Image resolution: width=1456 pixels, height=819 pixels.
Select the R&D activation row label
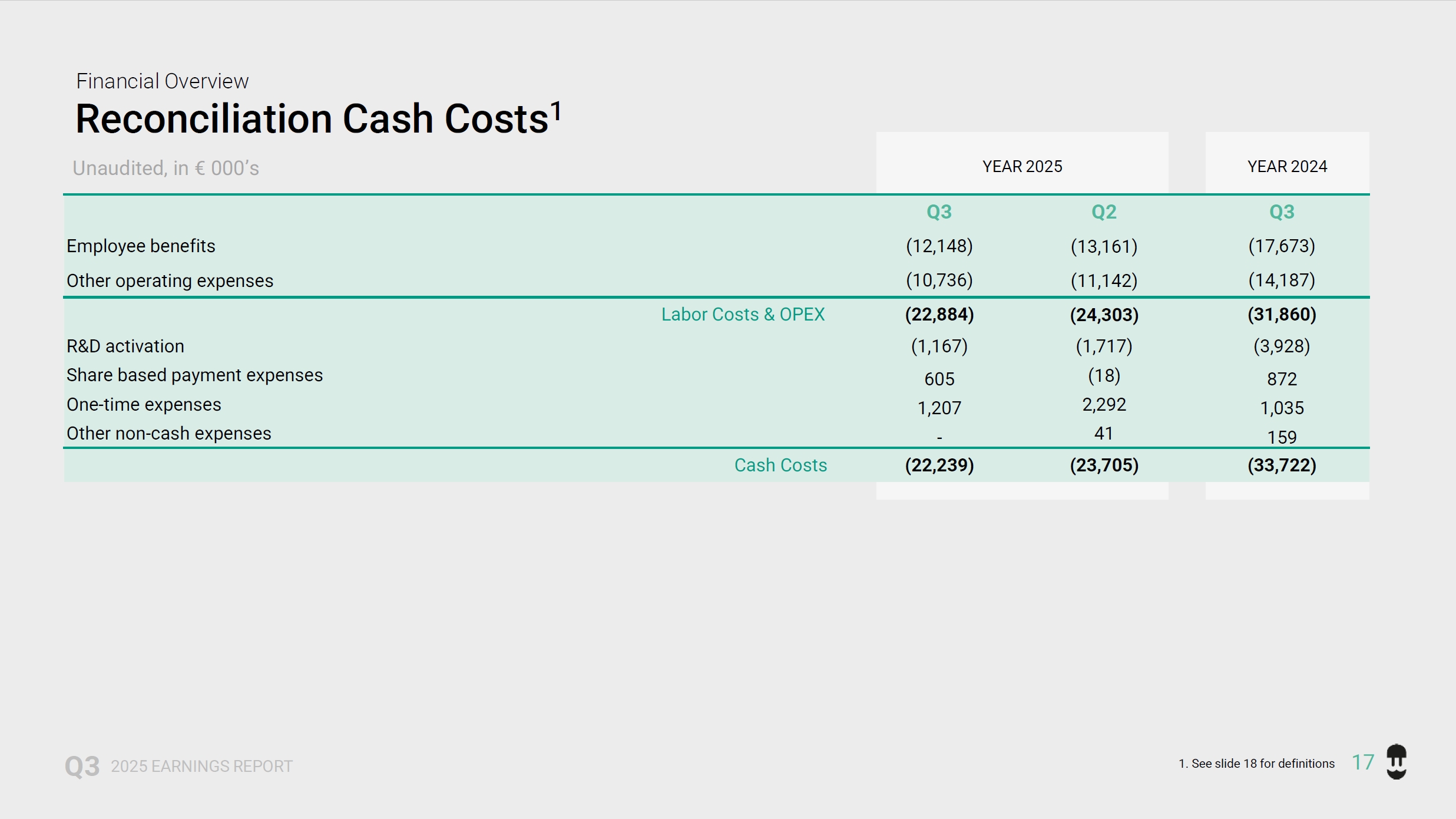point(125,346)
